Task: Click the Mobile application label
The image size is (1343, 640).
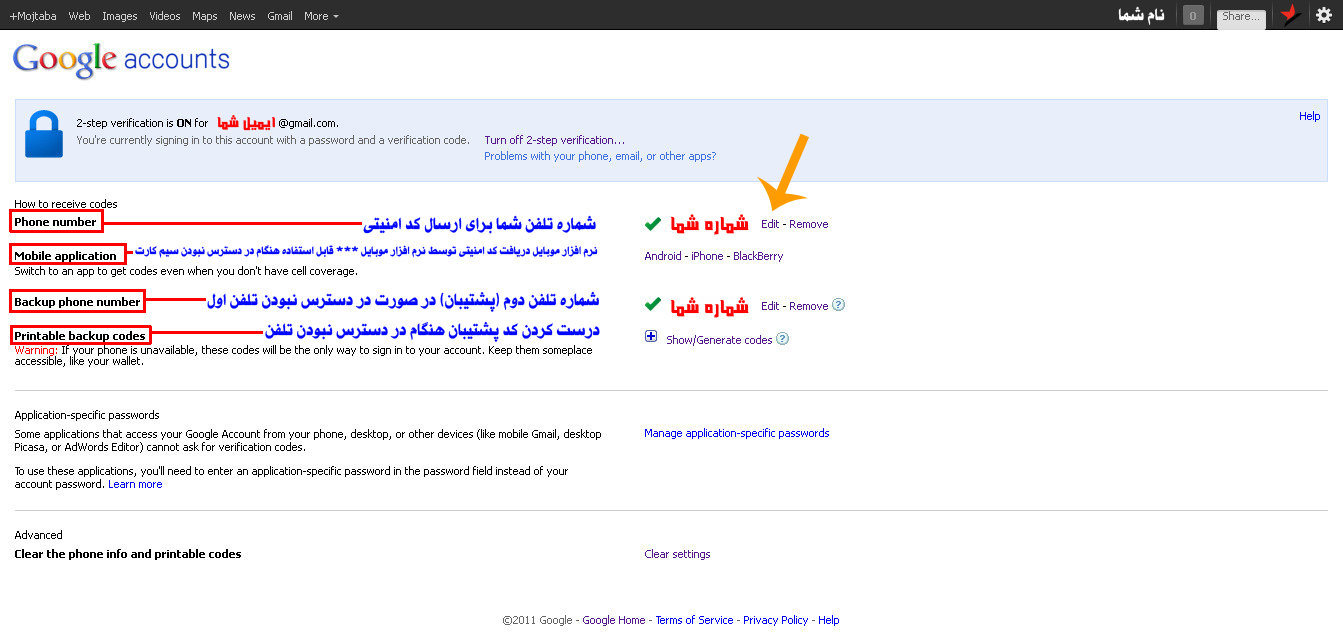Action: click(66, 255)
